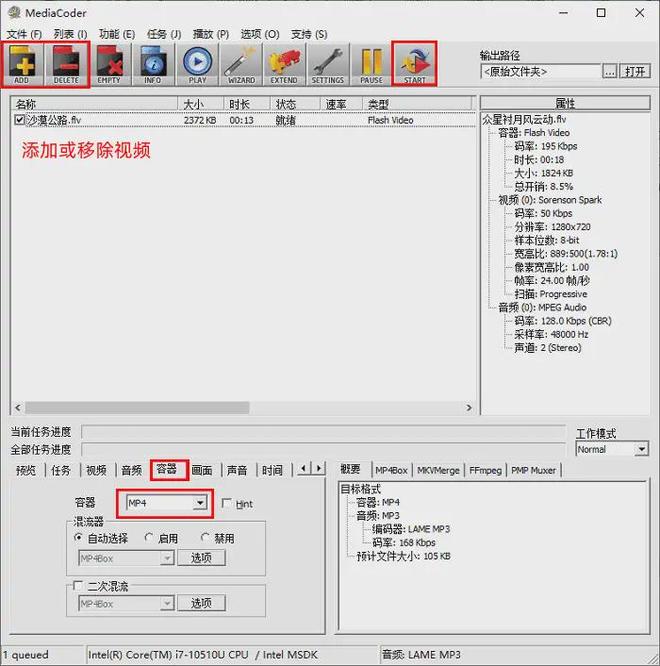Click the 混流器 选项 button

tap(201, 558)
